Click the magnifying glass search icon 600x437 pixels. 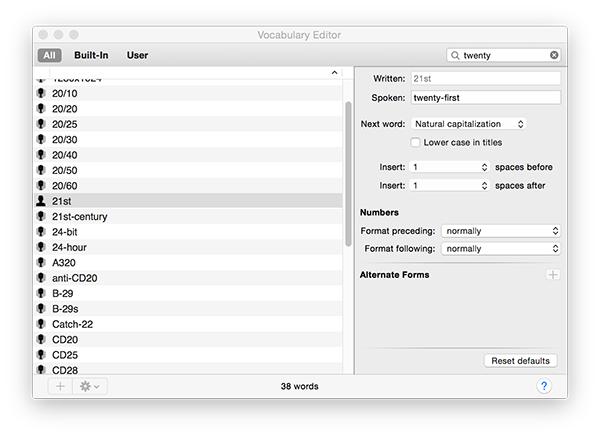coord(455,55)
